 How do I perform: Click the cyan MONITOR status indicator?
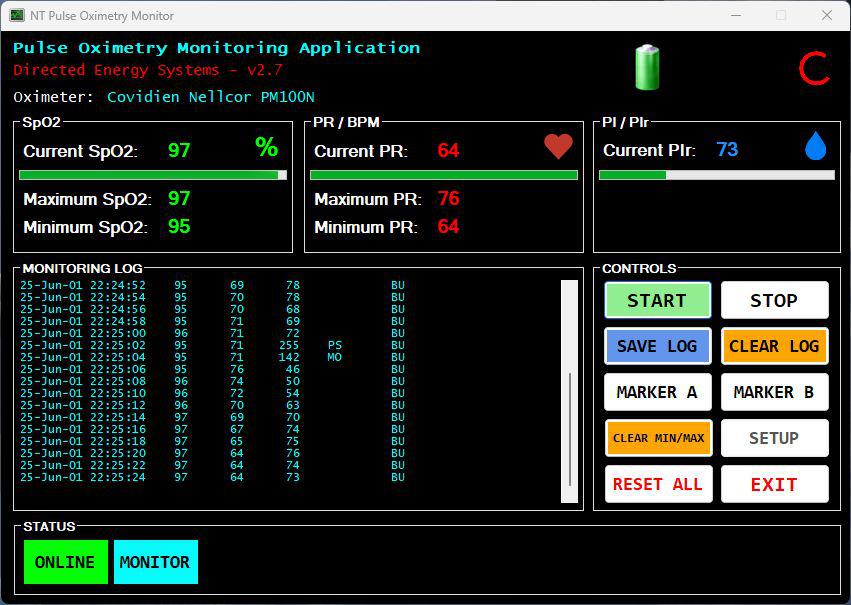click(155, 562)
